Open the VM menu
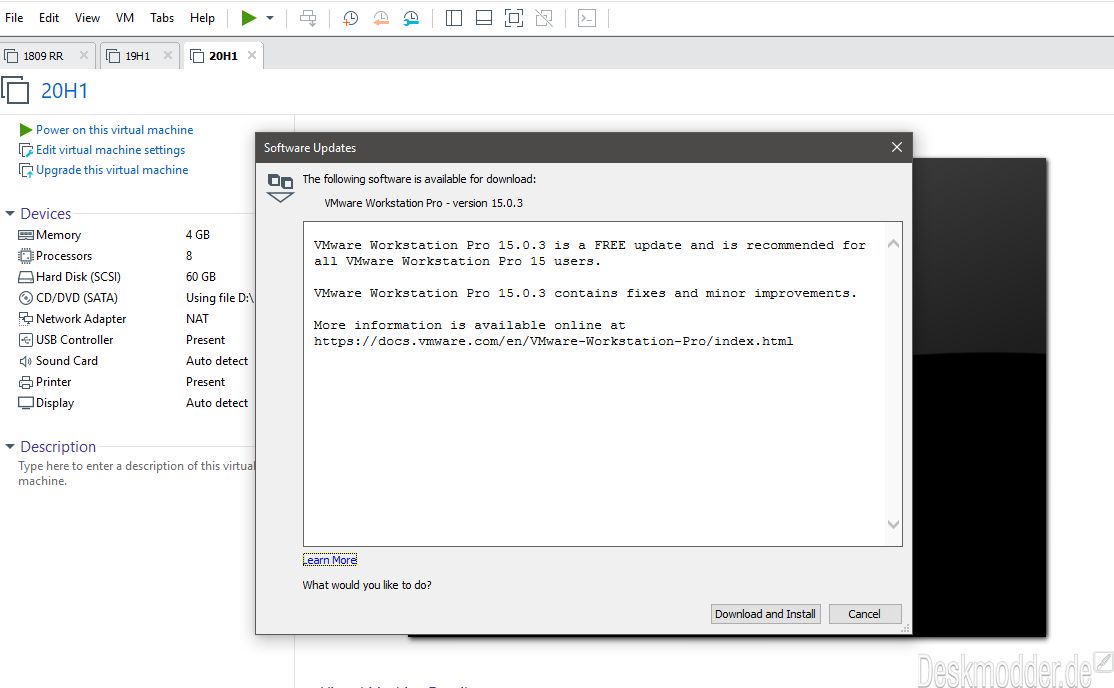 point(125,18)
